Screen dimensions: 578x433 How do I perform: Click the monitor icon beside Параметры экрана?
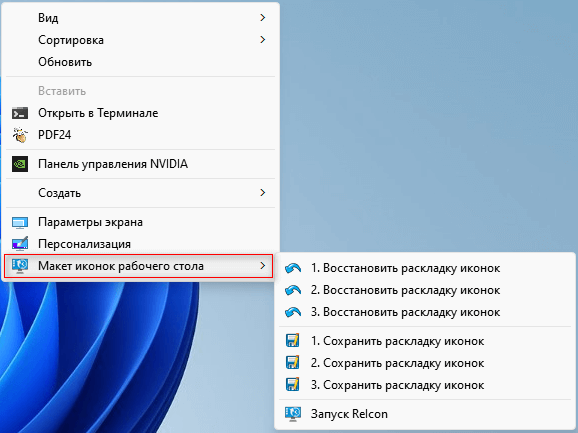[x=20, y=223]
